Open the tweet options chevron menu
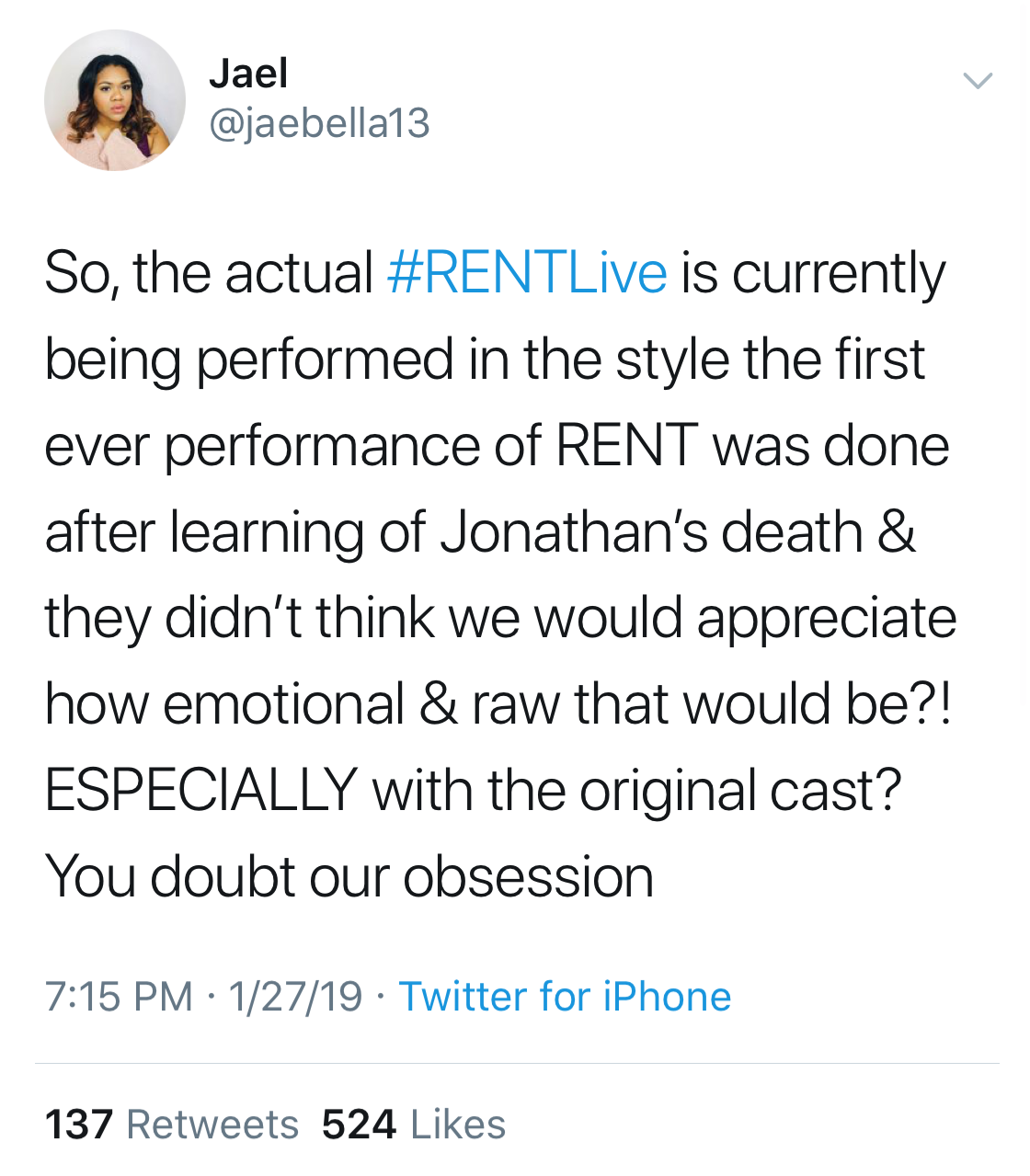 click(978, 81)
